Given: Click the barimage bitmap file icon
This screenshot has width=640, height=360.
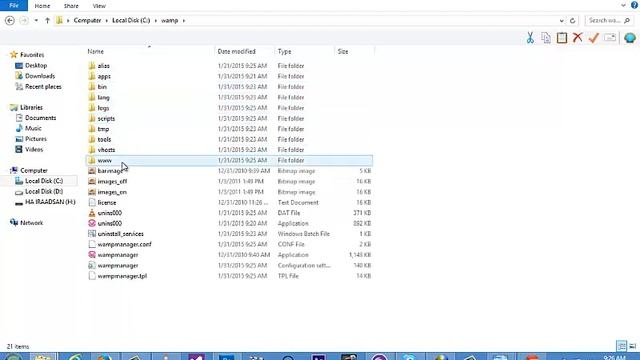Looking at the screenshot, I should tap(92, 171).
